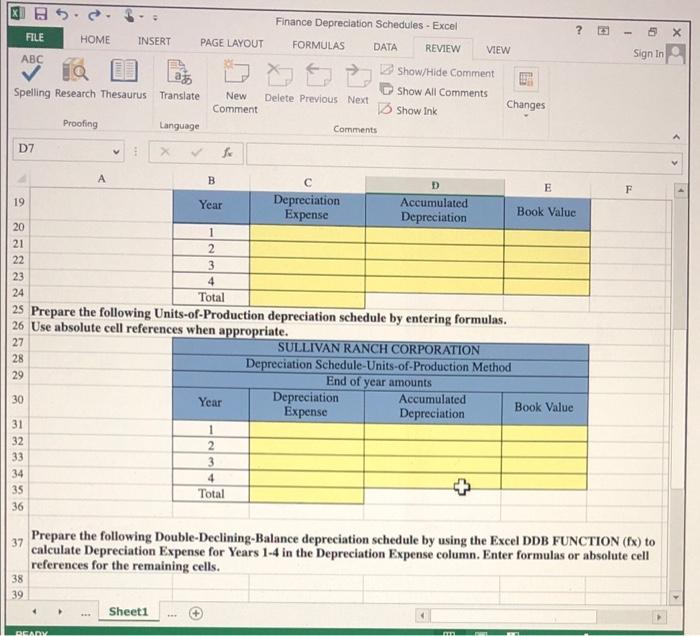Click the Name Box showing D7
This screenshot has width=700, height=636.
(x=62, y=149)
